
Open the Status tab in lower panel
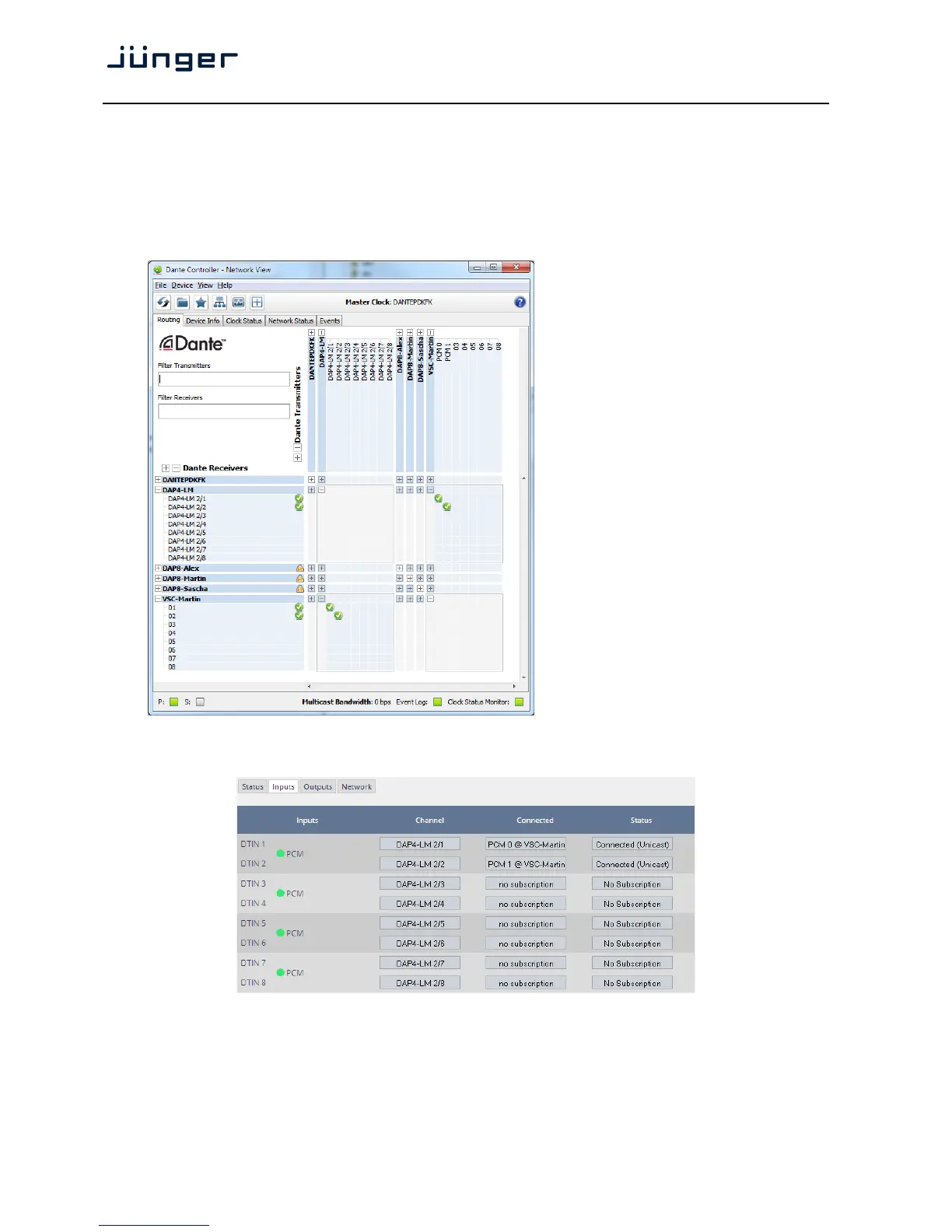[253, 786]
